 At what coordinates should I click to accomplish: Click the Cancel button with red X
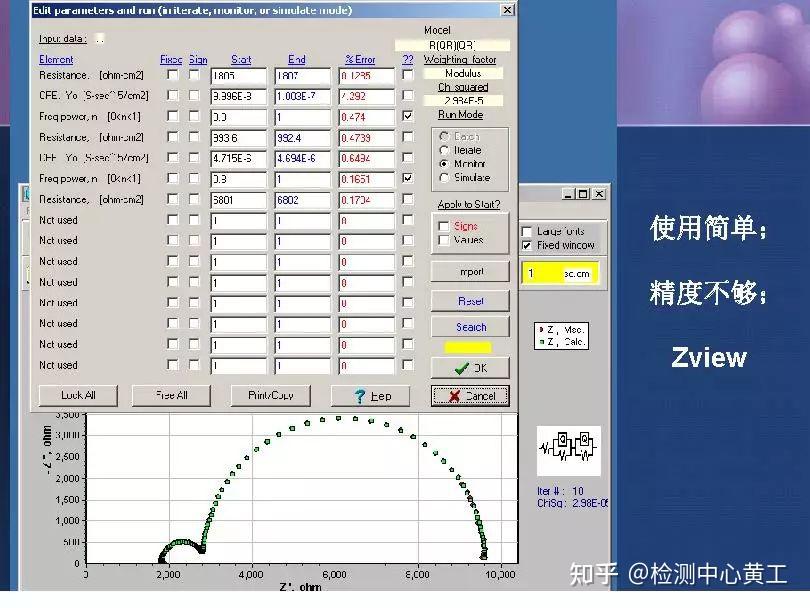[x=469, y=394]
